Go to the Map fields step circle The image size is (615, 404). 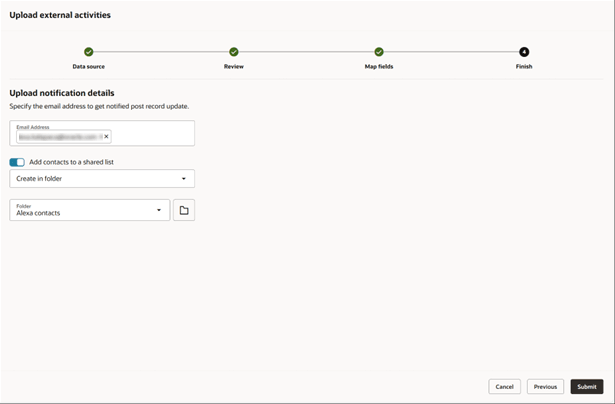coord(379,52)
